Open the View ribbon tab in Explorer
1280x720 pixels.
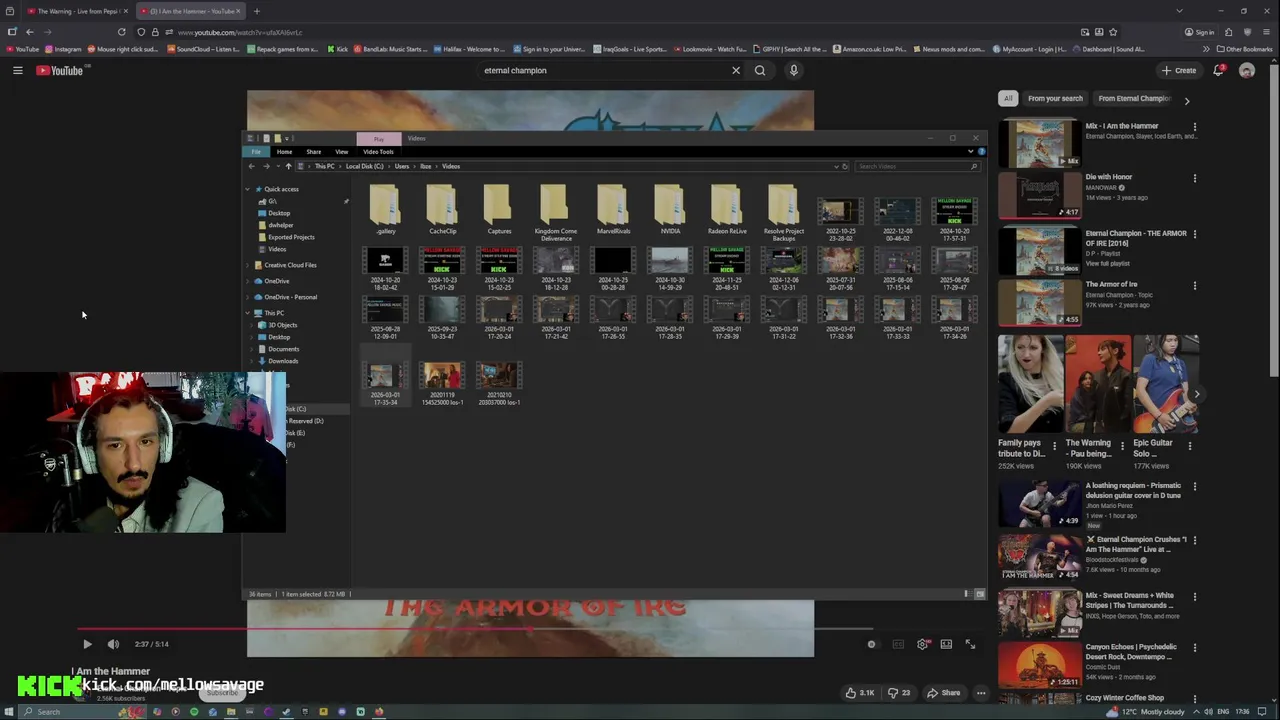tap(341, 152)
